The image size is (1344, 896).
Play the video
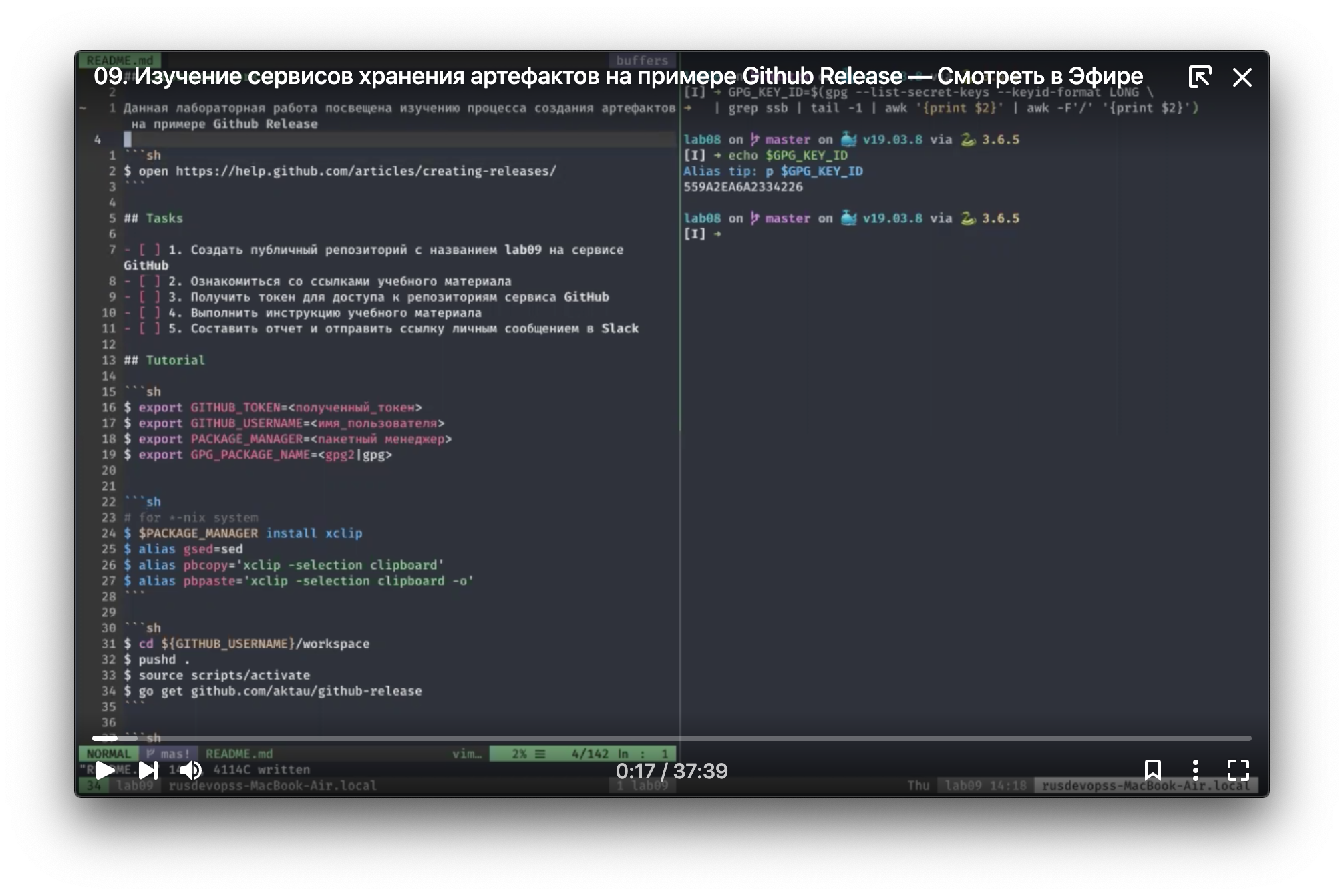[105, 770]
